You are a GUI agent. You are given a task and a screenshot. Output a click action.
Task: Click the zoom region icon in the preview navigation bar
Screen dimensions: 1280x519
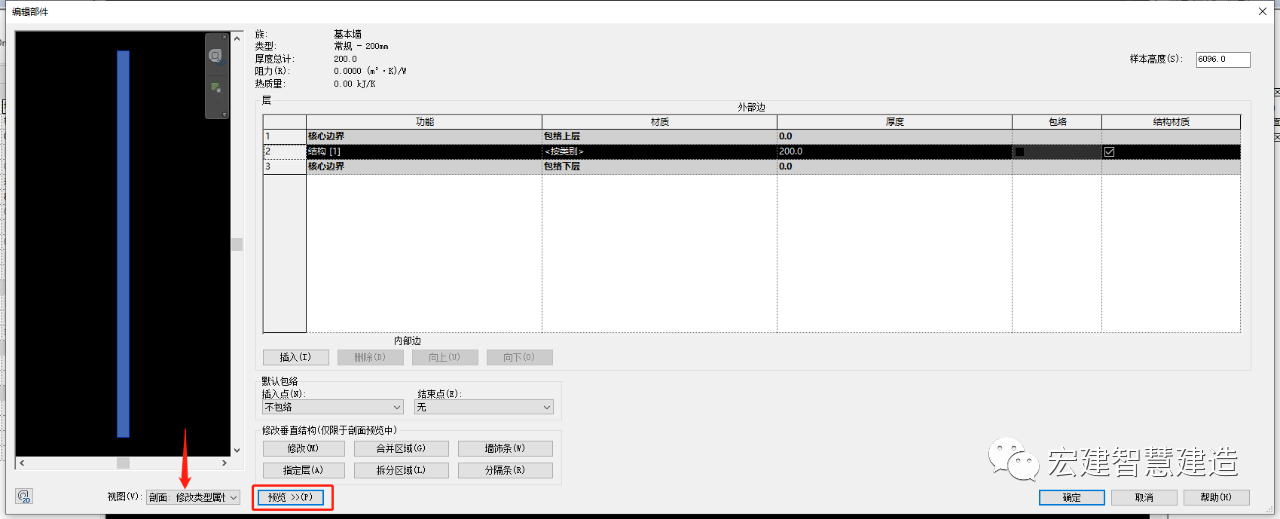point(215,88)
